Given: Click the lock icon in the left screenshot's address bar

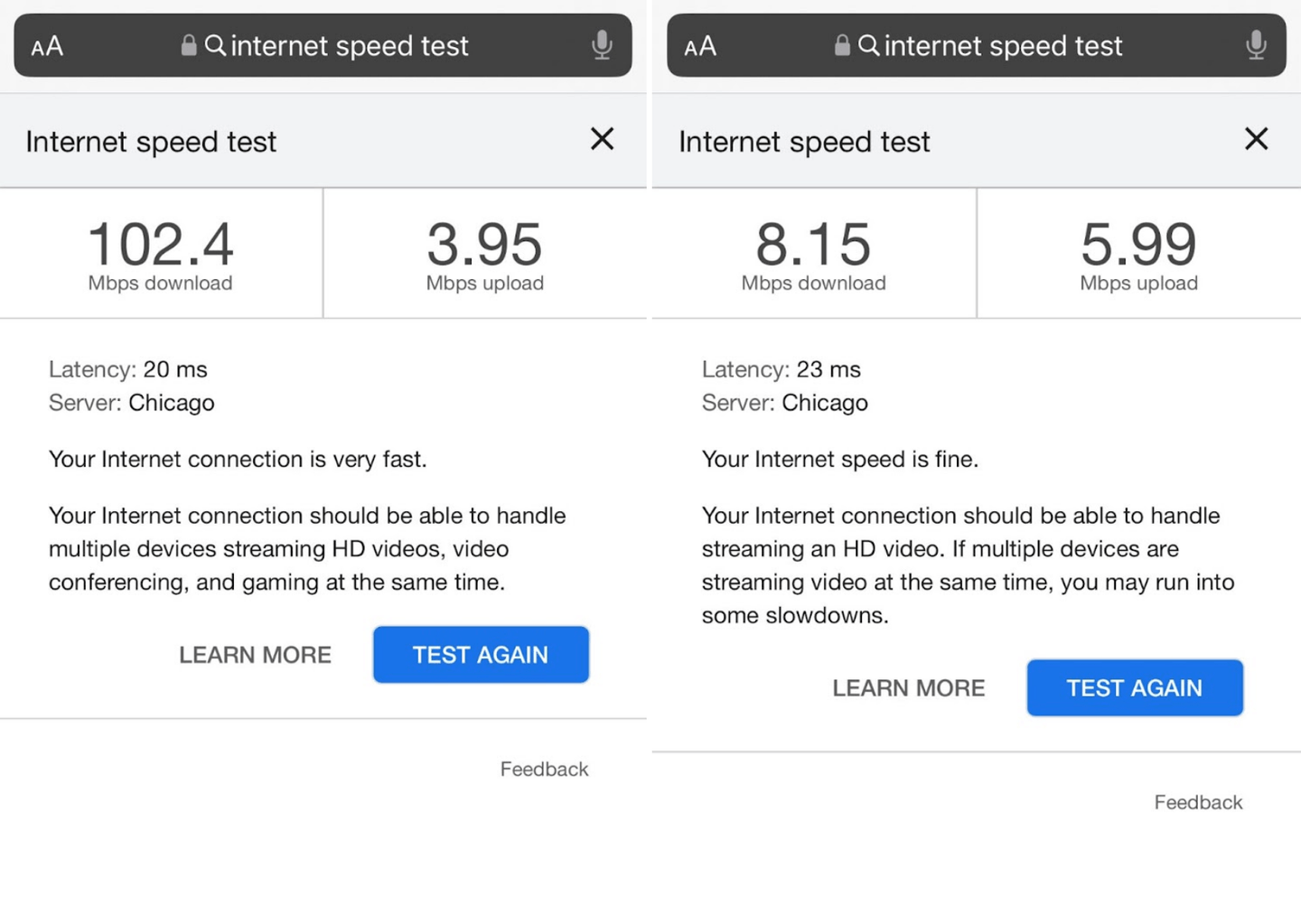Looking at the screenshot, I should point(189,45).
